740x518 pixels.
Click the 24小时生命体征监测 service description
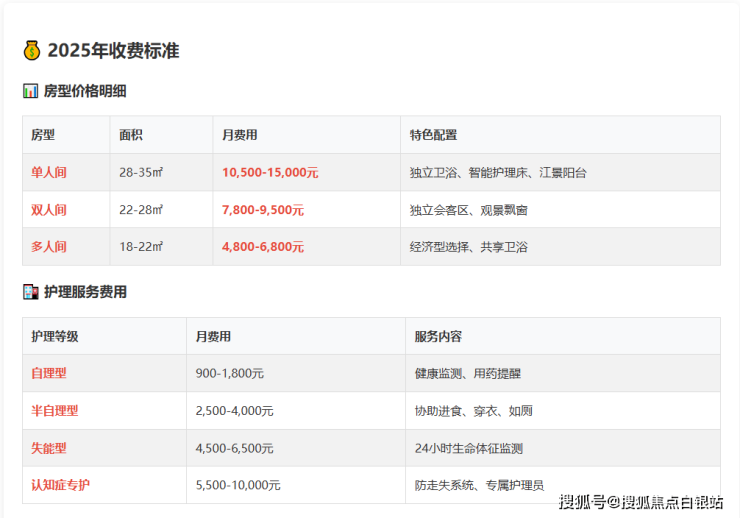coord(469,448)
